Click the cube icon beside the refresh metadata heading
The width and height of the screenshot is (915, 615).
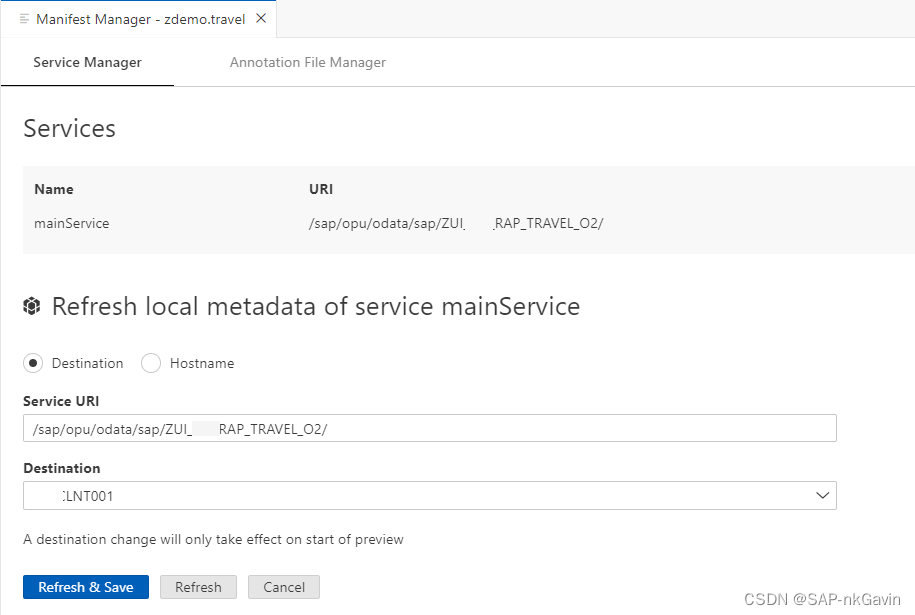coord(32,307)
